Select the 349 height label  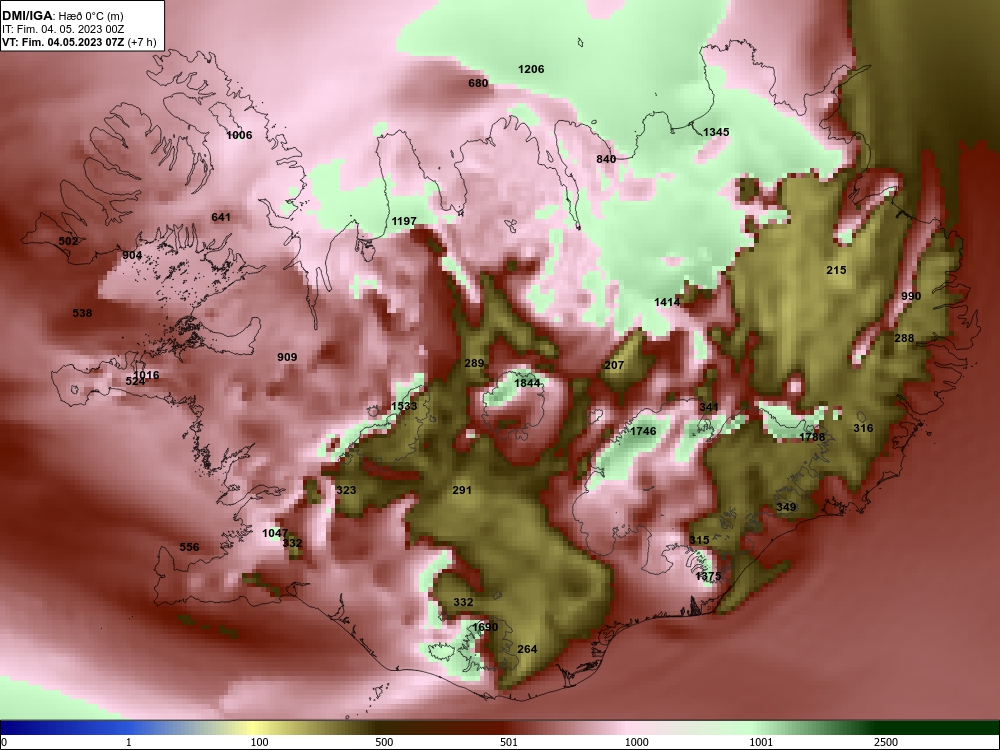click(786, 507)
